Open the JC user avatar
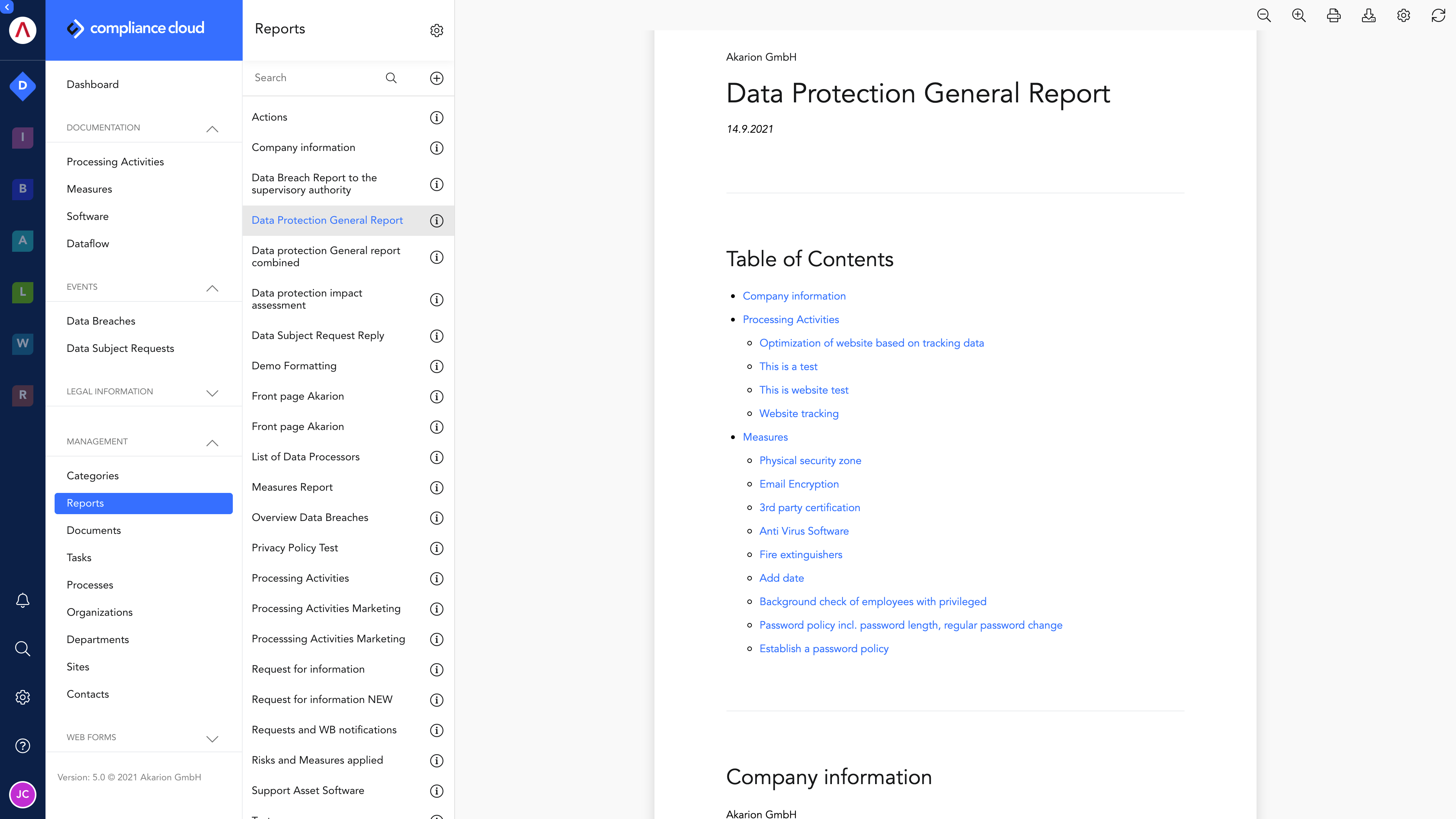Image resolution: width=1456 pixels, height=819 pixels. tap(22, 794)
